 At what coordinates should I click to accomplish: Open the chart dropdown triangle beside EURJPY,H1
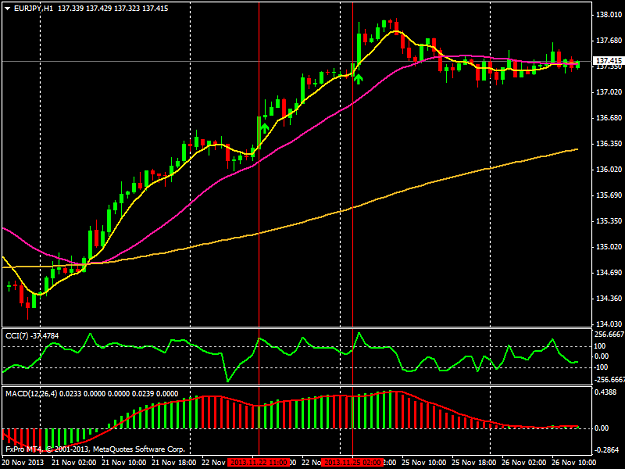pyautogui.click(x=7, y=8)
